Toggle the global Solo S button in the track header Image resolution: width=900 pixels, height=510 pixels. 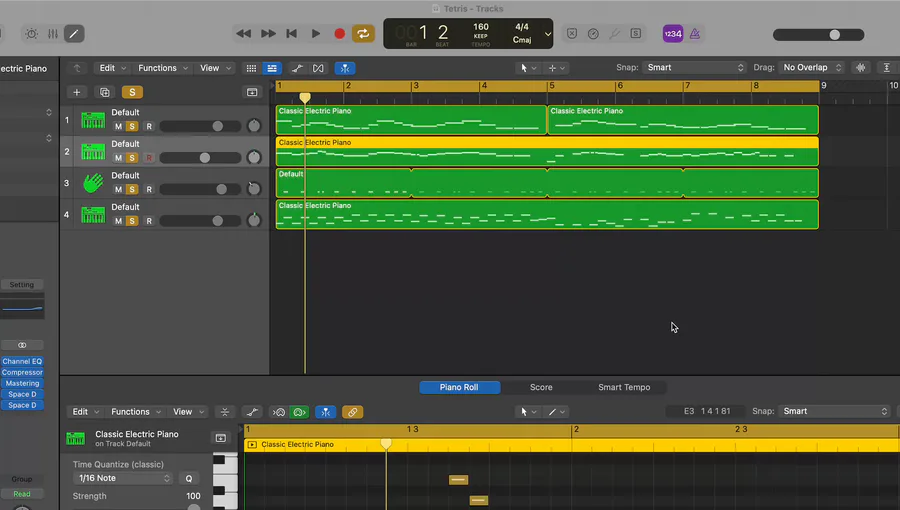pyautogui.click(x=132, y=92)
